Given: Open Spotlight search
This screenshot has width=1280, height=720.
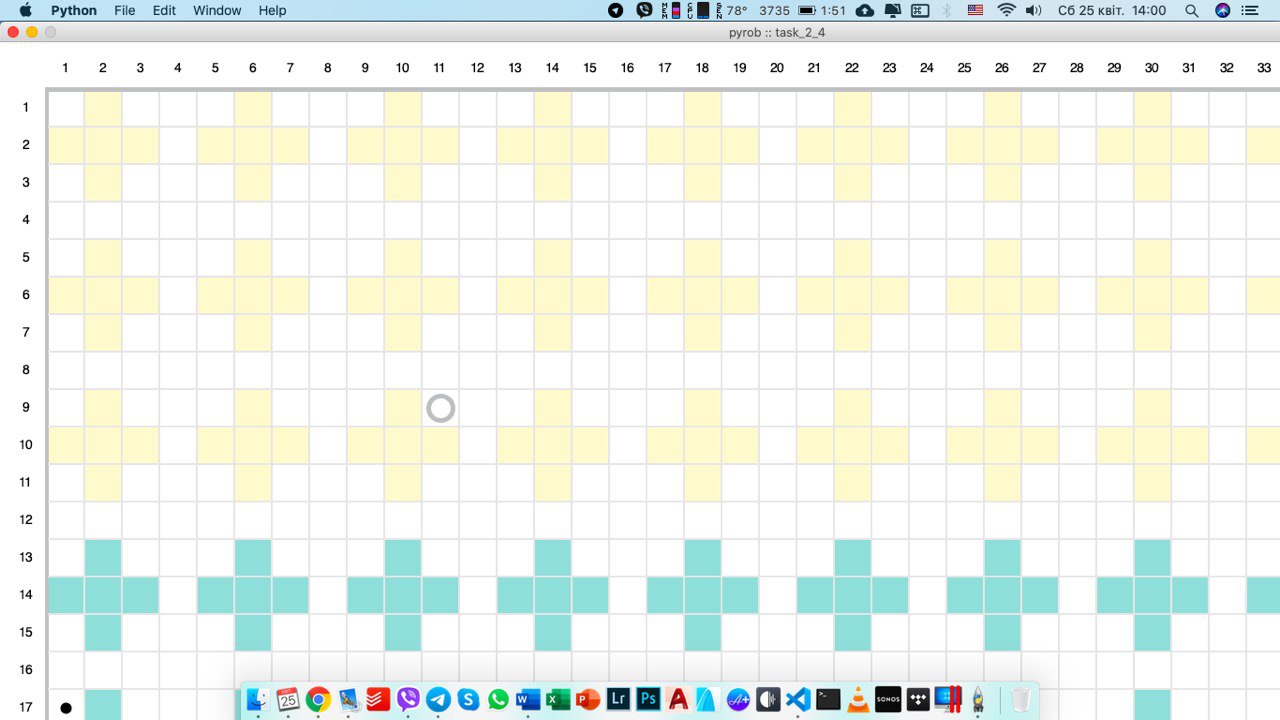Looking at the screenshot, I should (1191, 10).
